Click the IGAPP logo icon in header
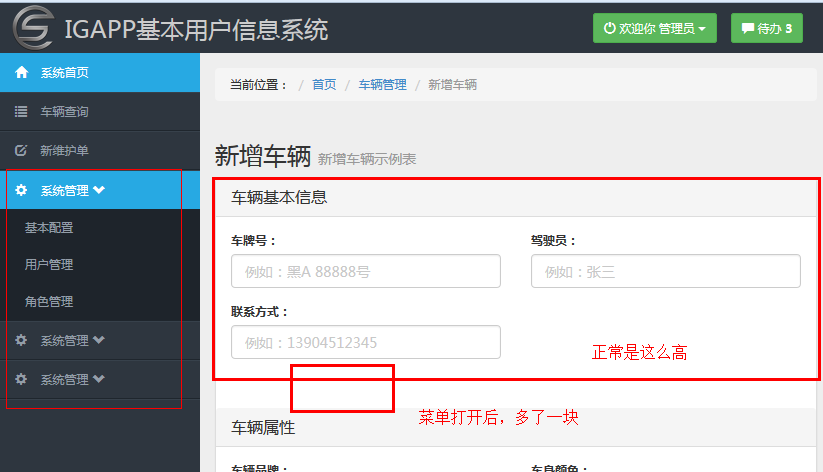This screenshot has width=823, height=472. coord(33,27)
